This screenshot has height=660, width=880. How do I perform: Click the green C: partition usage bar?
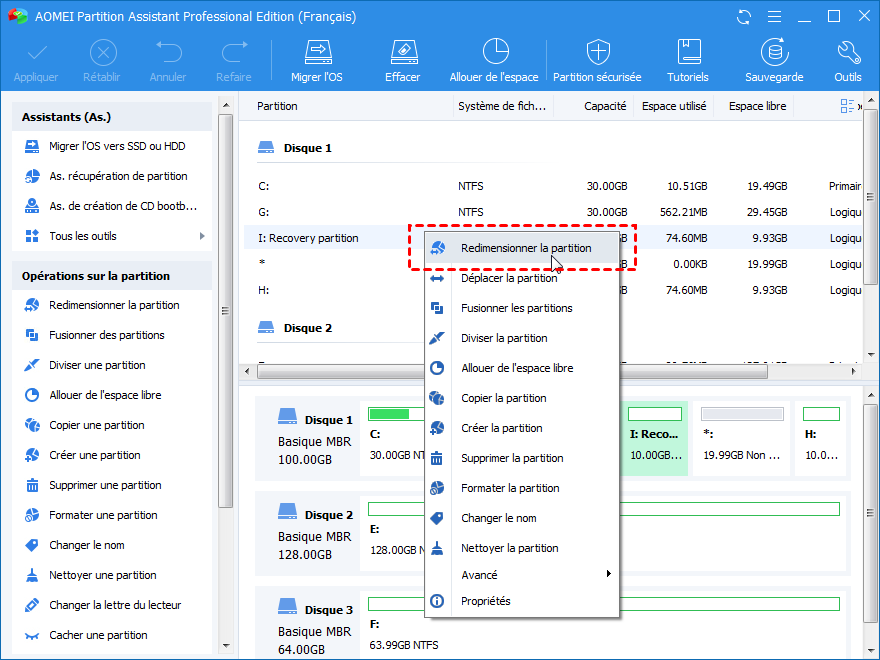(x=390, y=414)
